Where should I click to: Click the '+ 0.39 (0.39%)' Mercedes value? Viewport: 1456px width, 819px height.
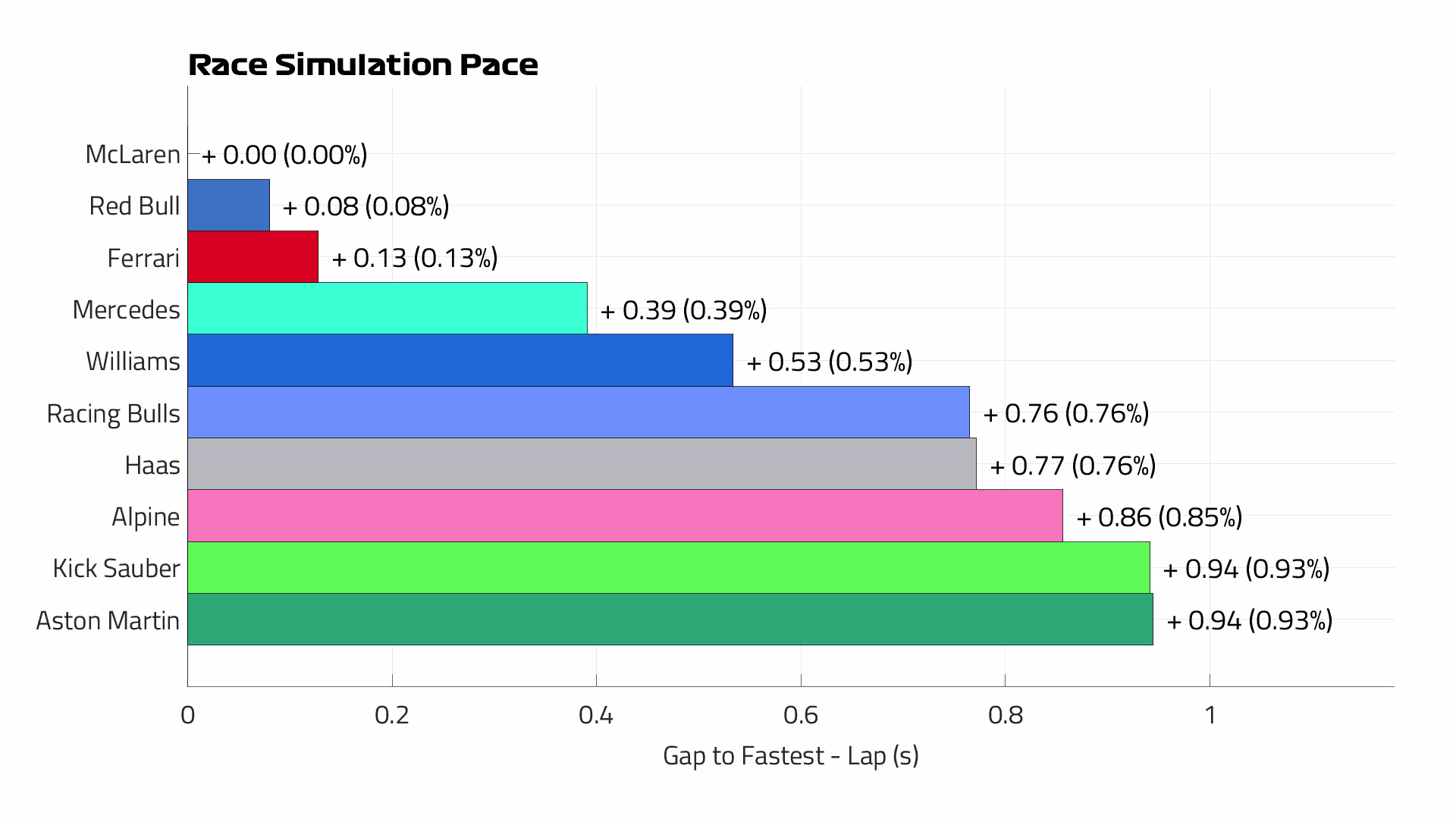(683, 309)
